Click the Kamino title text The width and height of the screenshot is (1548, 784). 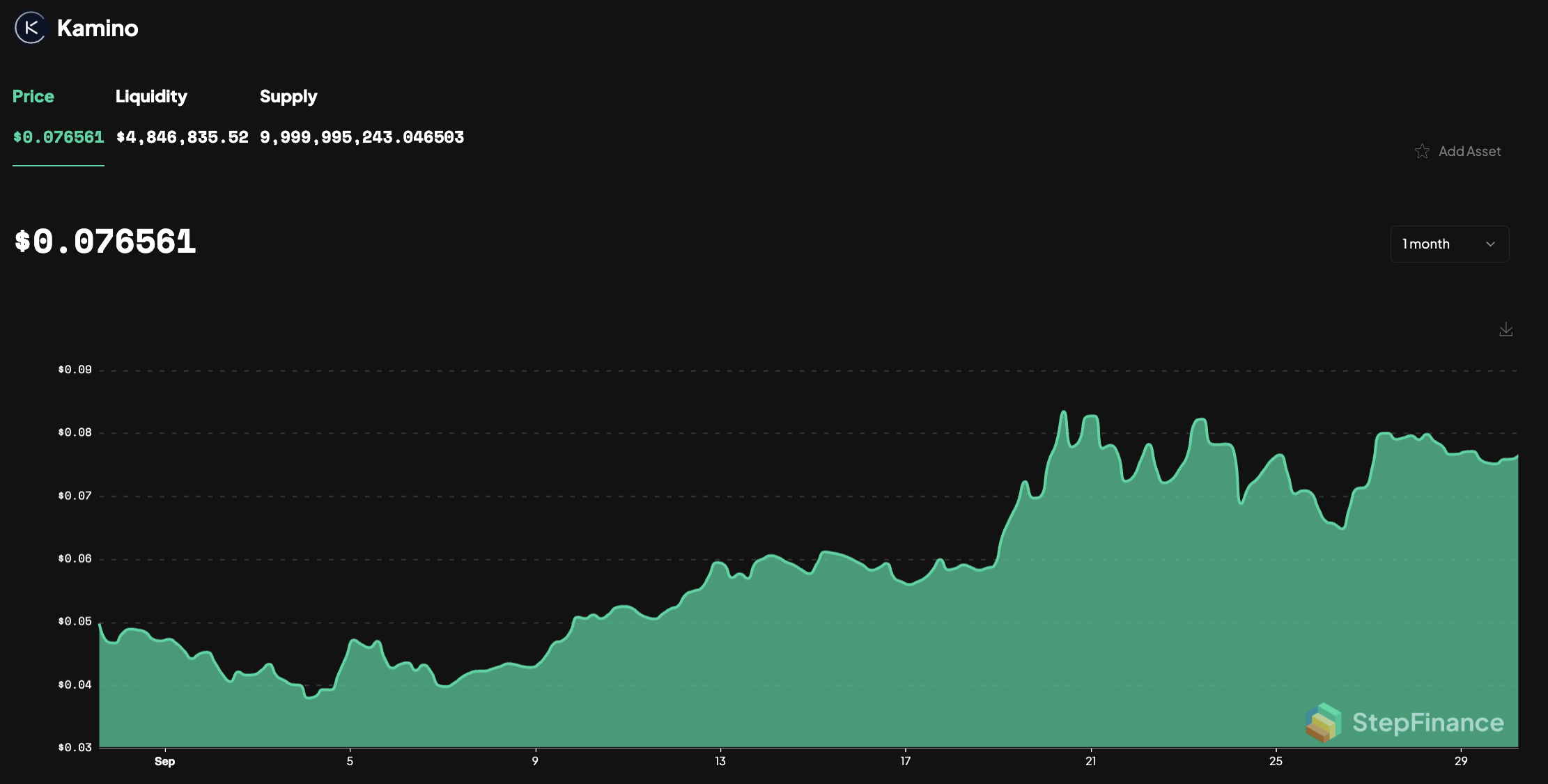pos(98,29)
